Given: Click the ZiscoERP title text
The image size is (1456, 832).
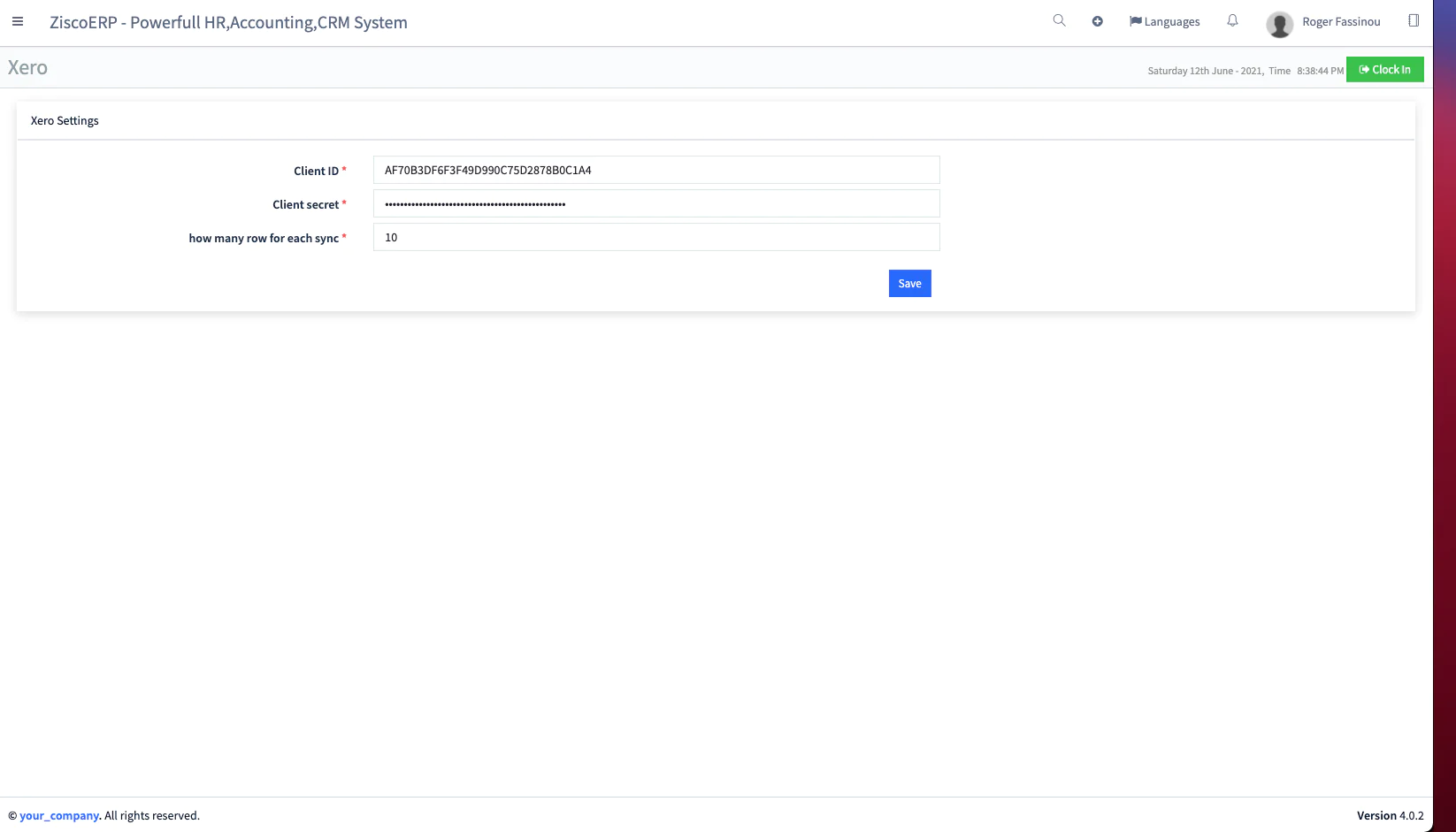Looking at the screenshot, I should pyautogui.click(x=228, y=23).
